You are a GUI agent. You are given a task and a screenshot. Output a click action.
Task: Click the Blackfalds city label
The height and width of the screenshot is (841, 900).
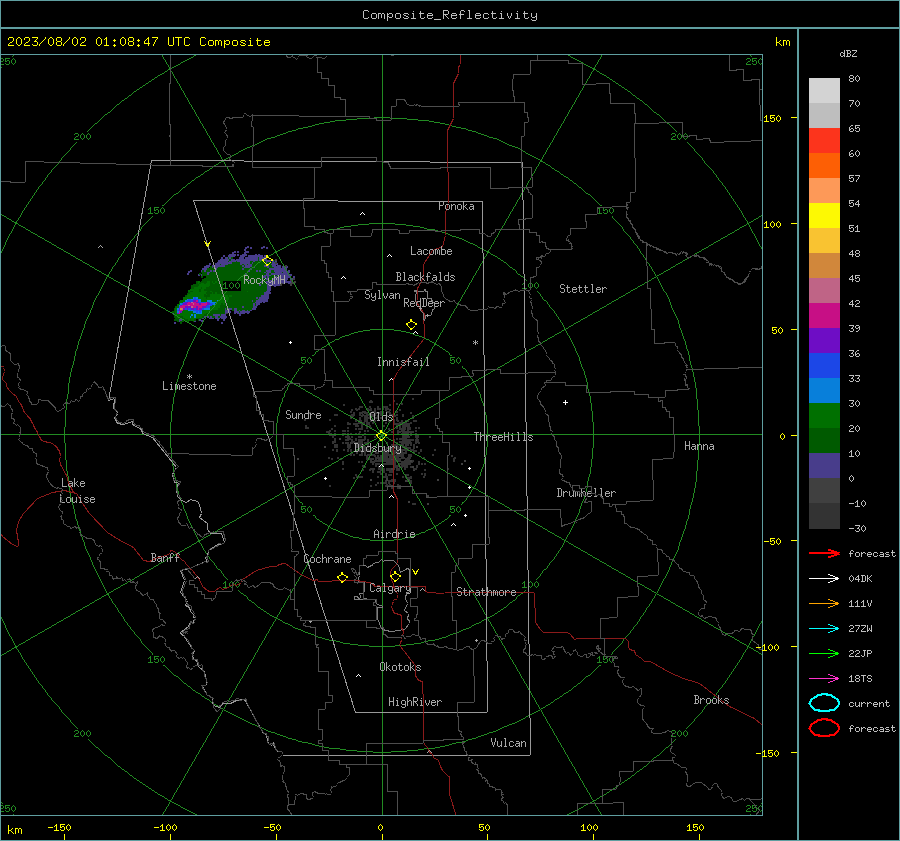(x=425, y=277)
